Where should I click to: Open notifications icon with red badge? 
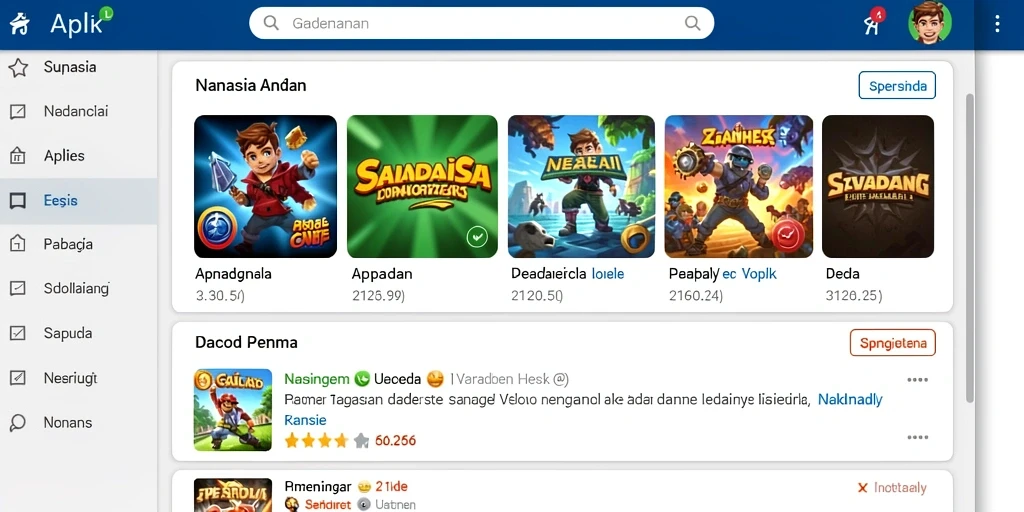click(x=873, y=22)
